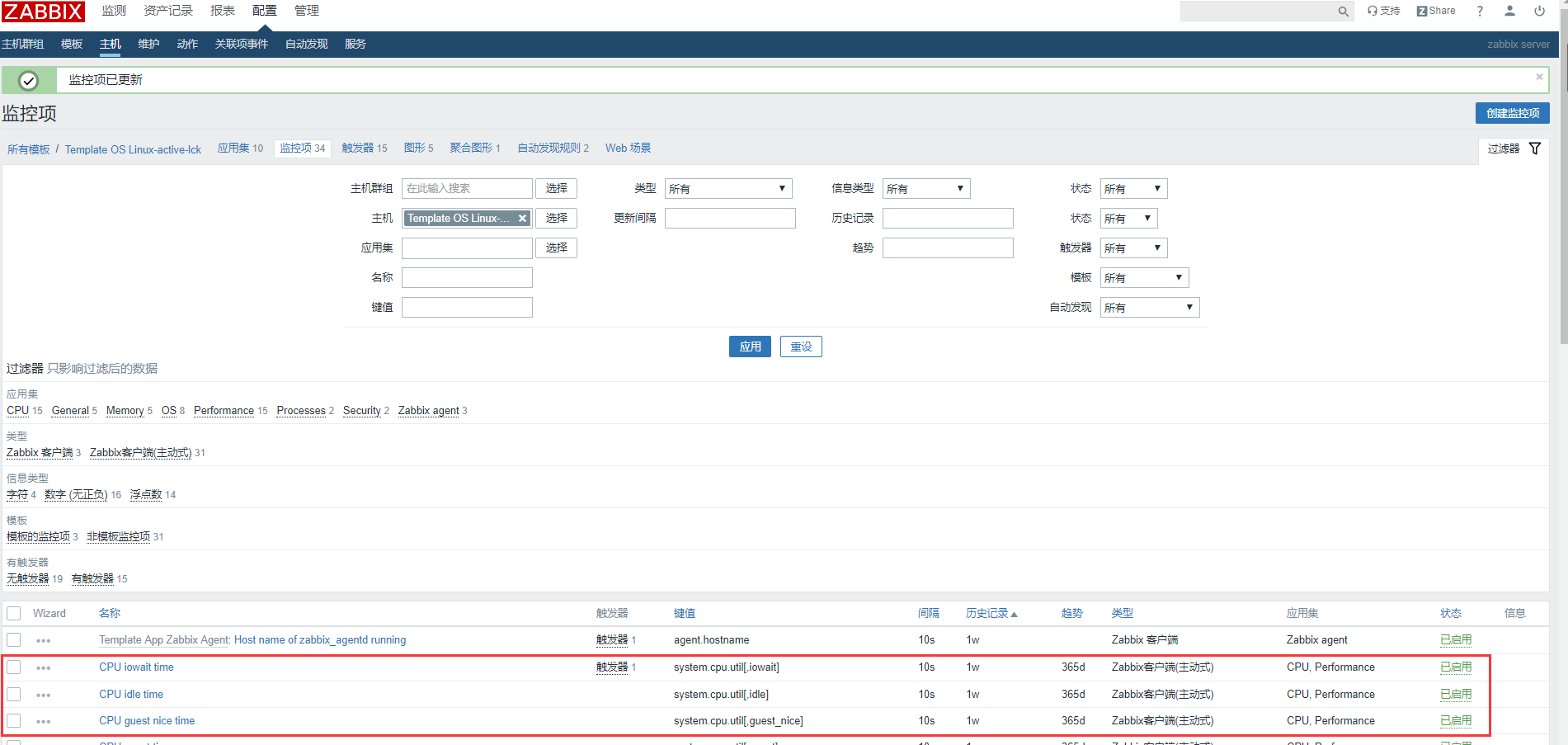Click 选择 next to 主机群组
The image size is (1568, 745).
(x=556, y=189)
